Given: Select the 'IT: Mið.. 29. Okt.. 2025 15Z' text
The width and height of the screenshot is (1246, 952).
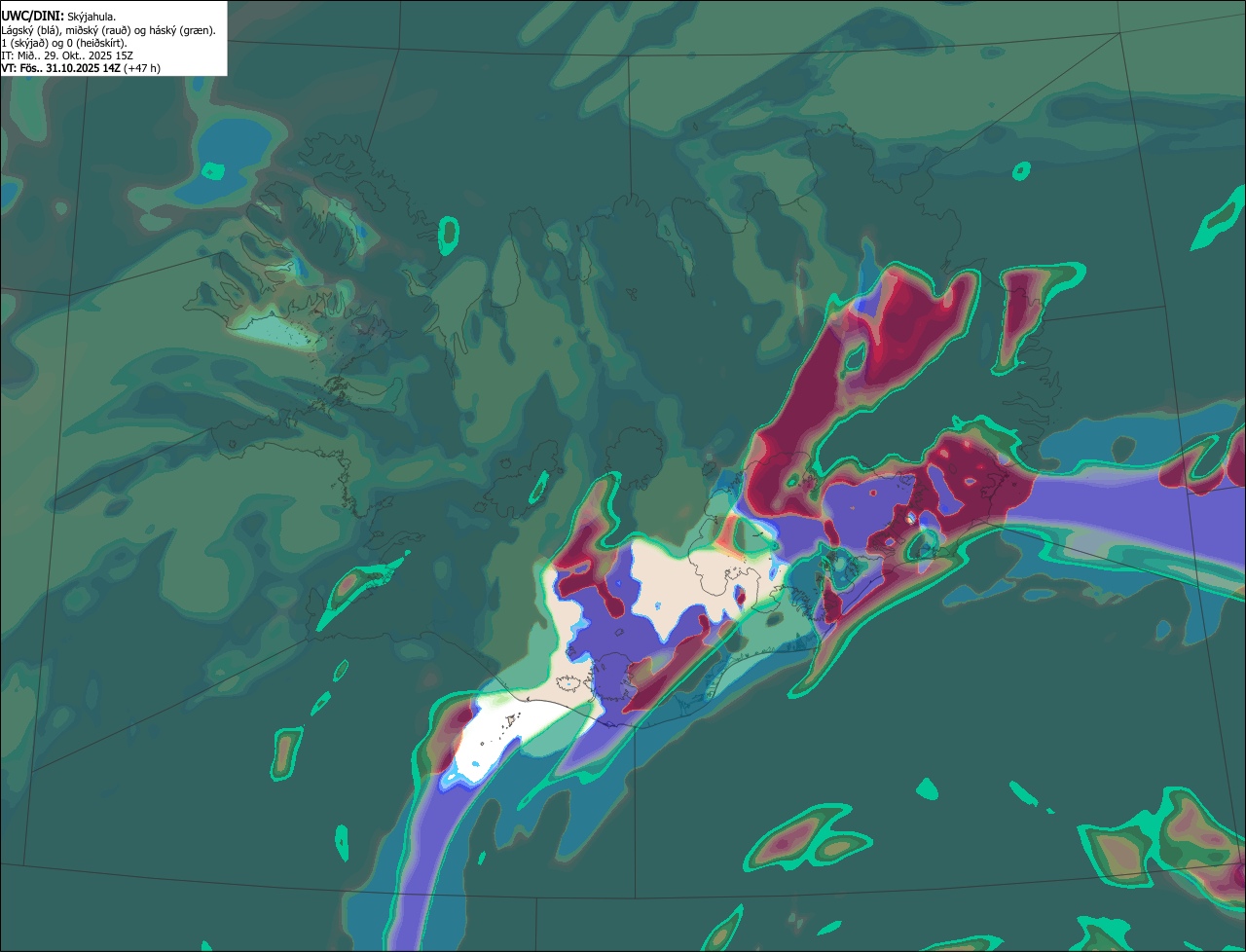Looking at the screenshot, I should (67, 55).
